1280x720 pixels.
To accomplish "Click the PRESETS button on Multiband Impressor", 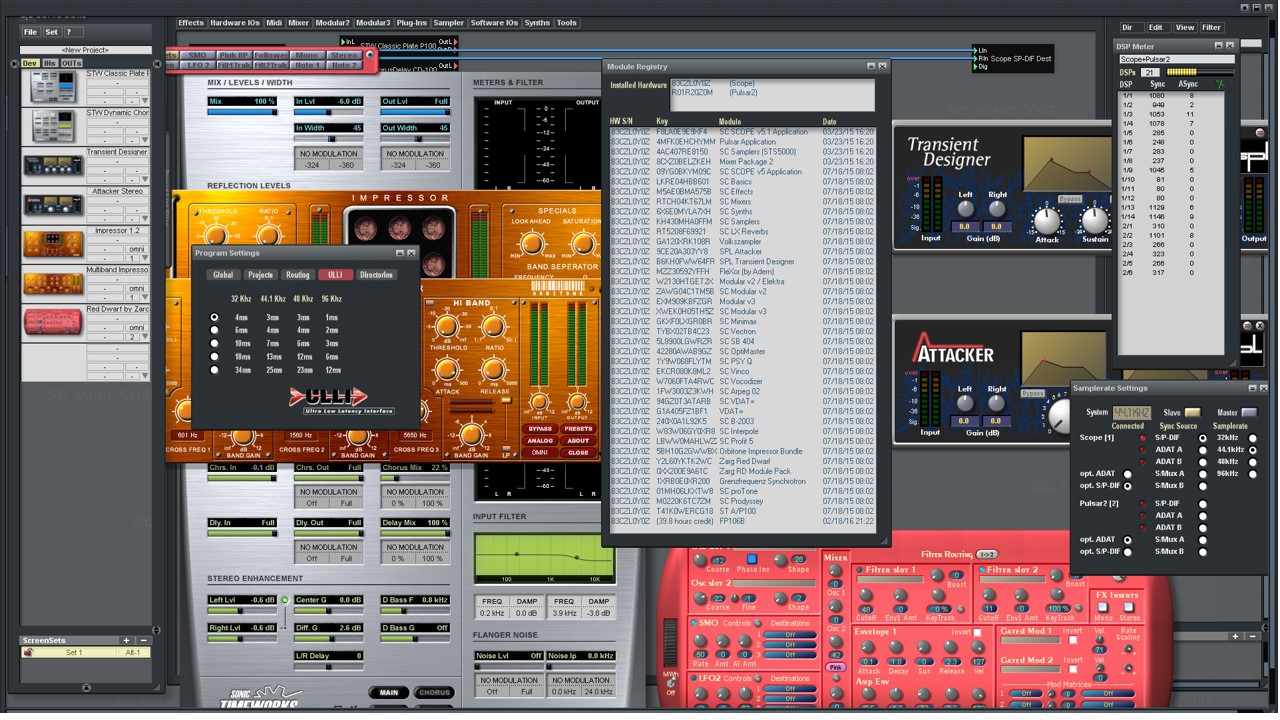I will click(x=578, y=429).
